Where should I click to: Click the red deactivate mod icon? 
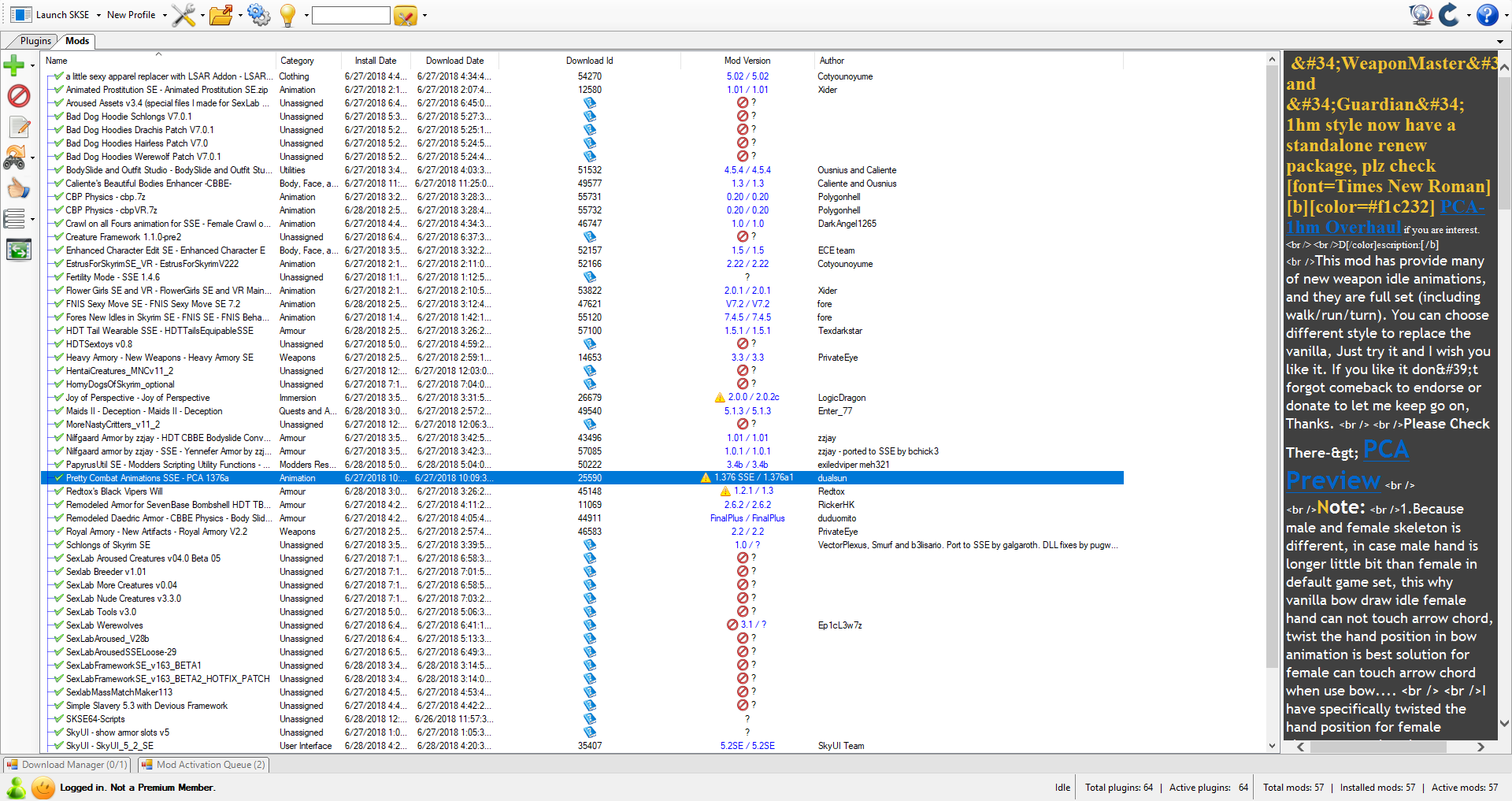(18, 96)
